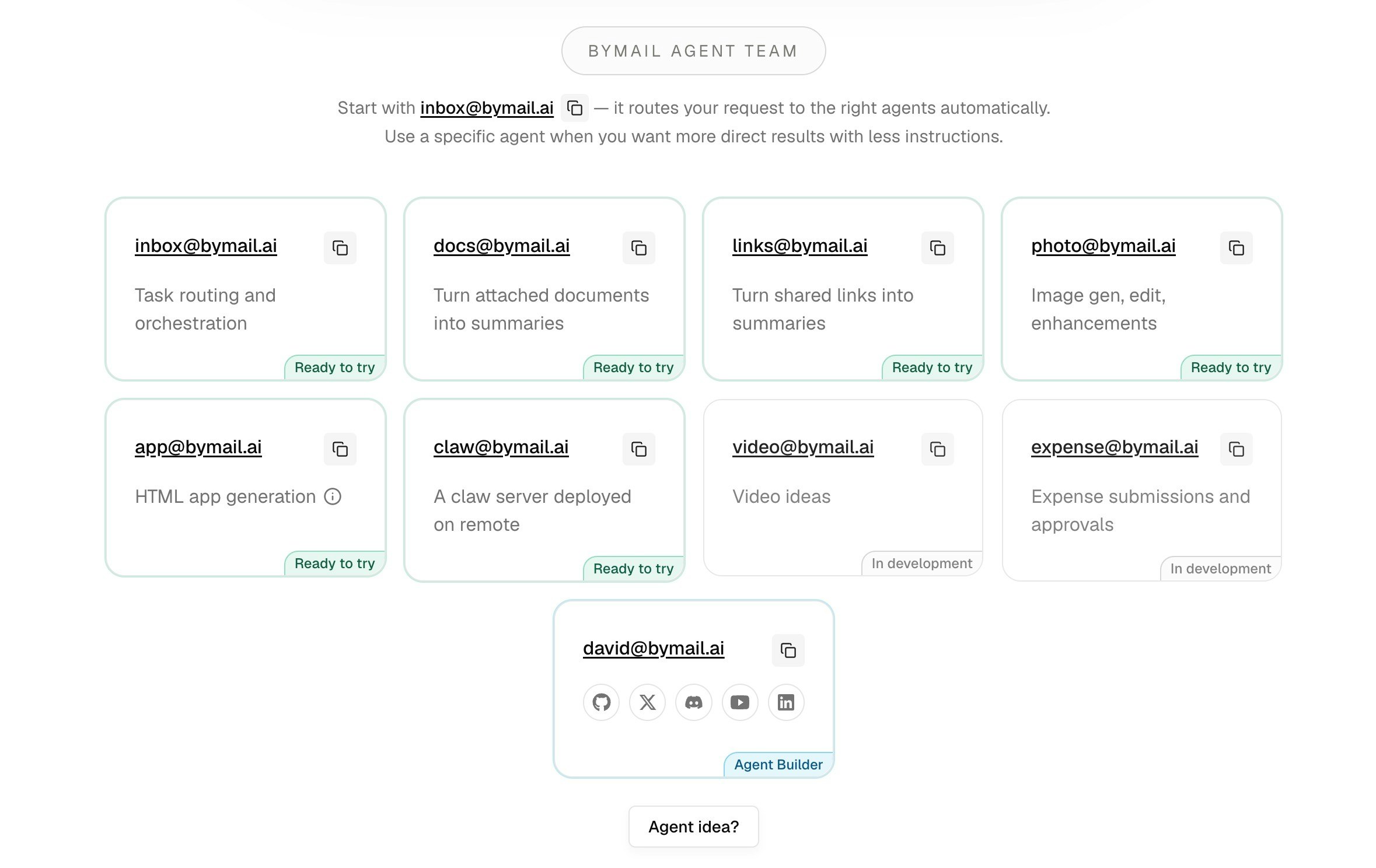1376x868 pixels.
Task: Open David's GitHub profile icon
Action: [601, 702]
